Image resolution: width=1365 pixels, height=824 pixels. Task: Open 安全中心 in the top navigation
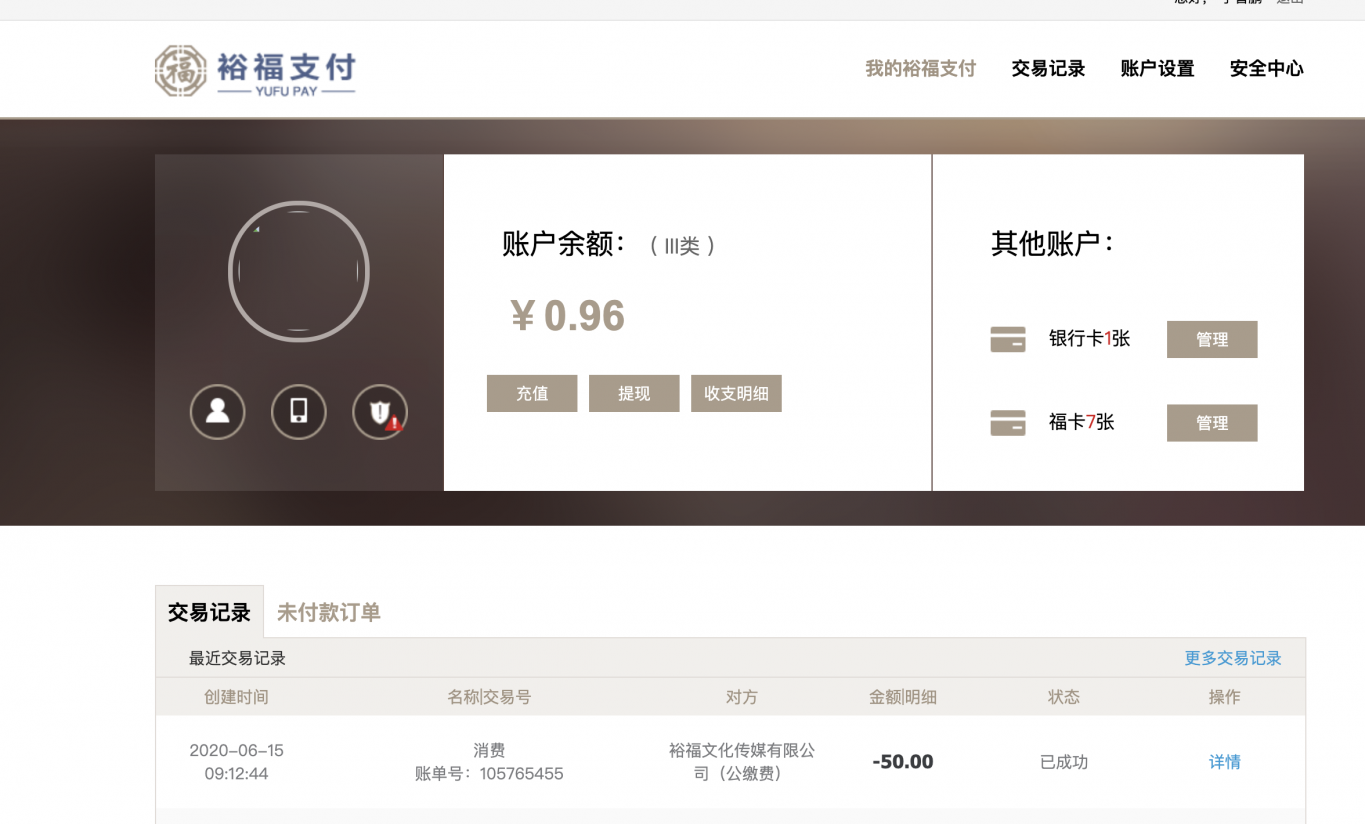tap(1267, 69)
